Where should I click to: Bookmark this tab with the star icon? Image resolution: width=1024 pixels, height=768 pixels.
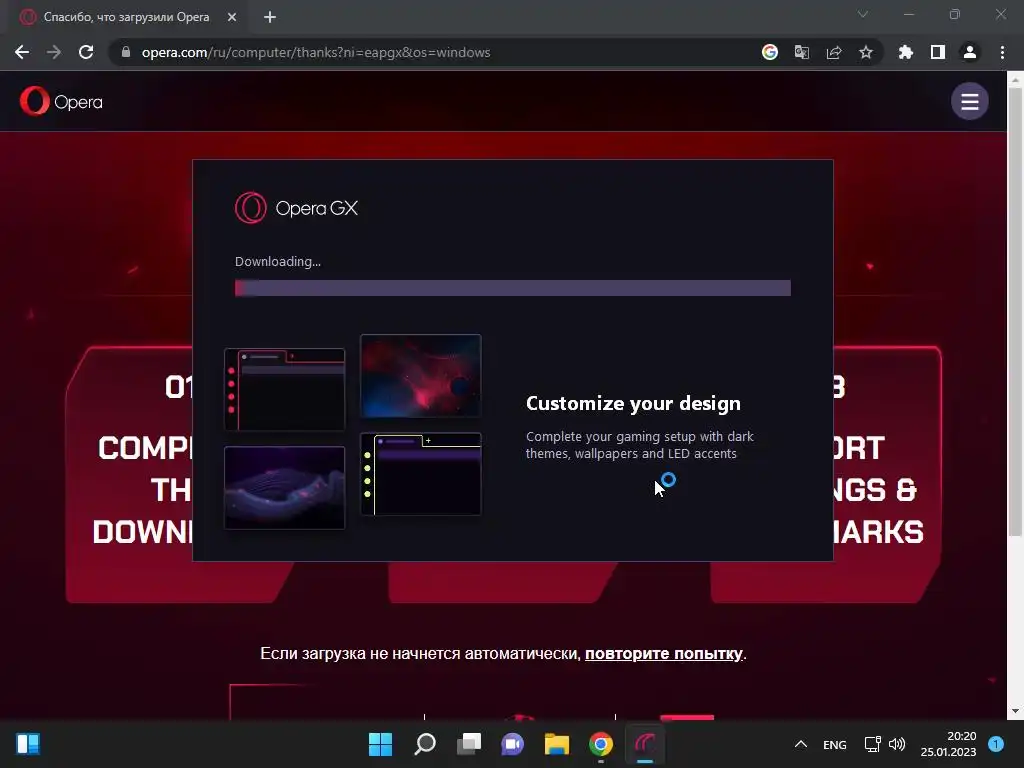pos(866,52)
